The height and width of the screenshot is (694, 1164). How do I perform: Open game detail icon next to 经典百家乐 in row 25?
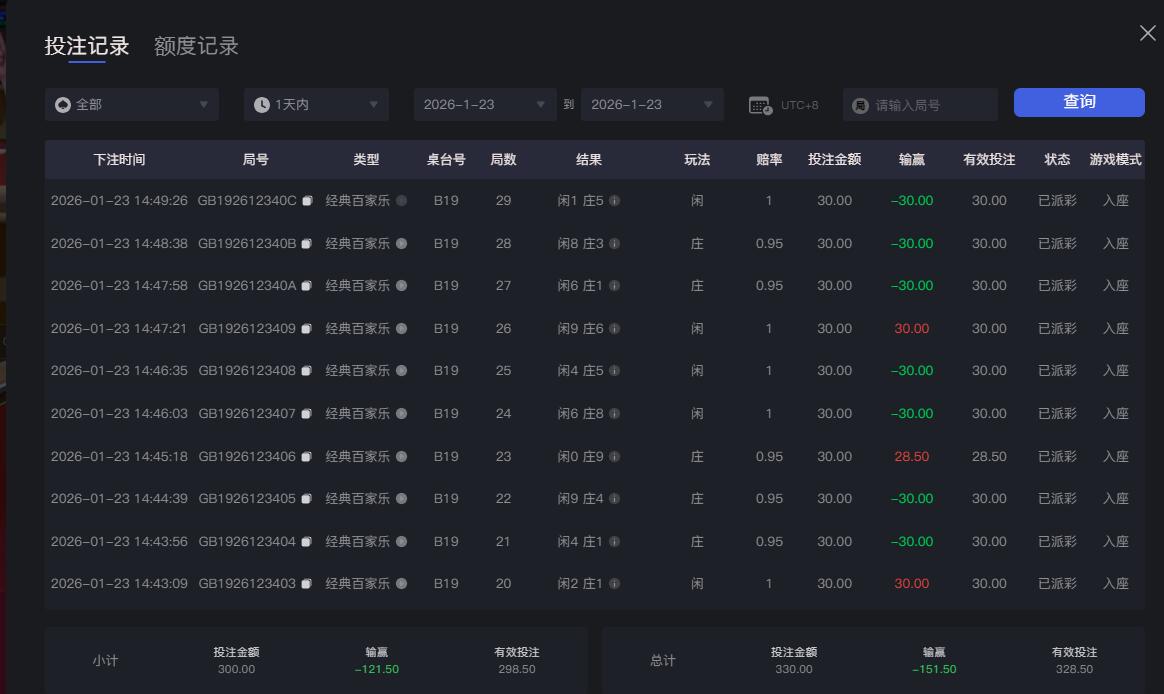coord(401,371)
